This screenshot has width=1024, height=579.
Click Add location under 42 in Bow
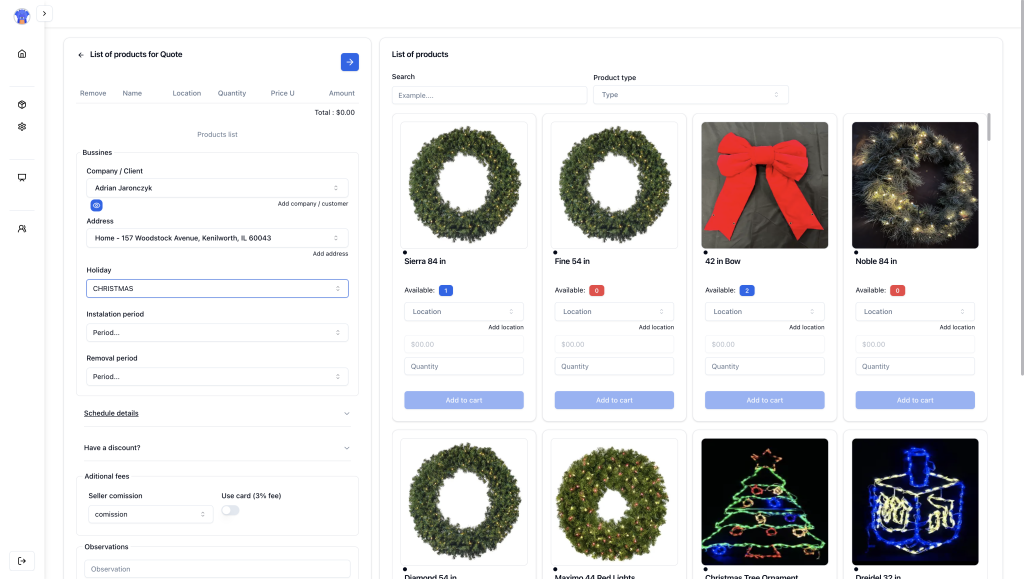tap(807, 327)
